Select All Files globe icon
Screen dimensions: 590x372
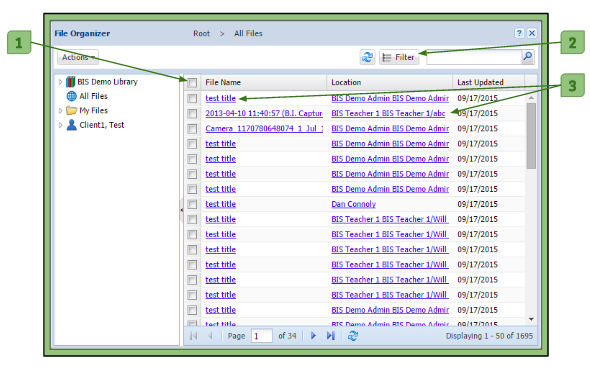click(71, 96)
